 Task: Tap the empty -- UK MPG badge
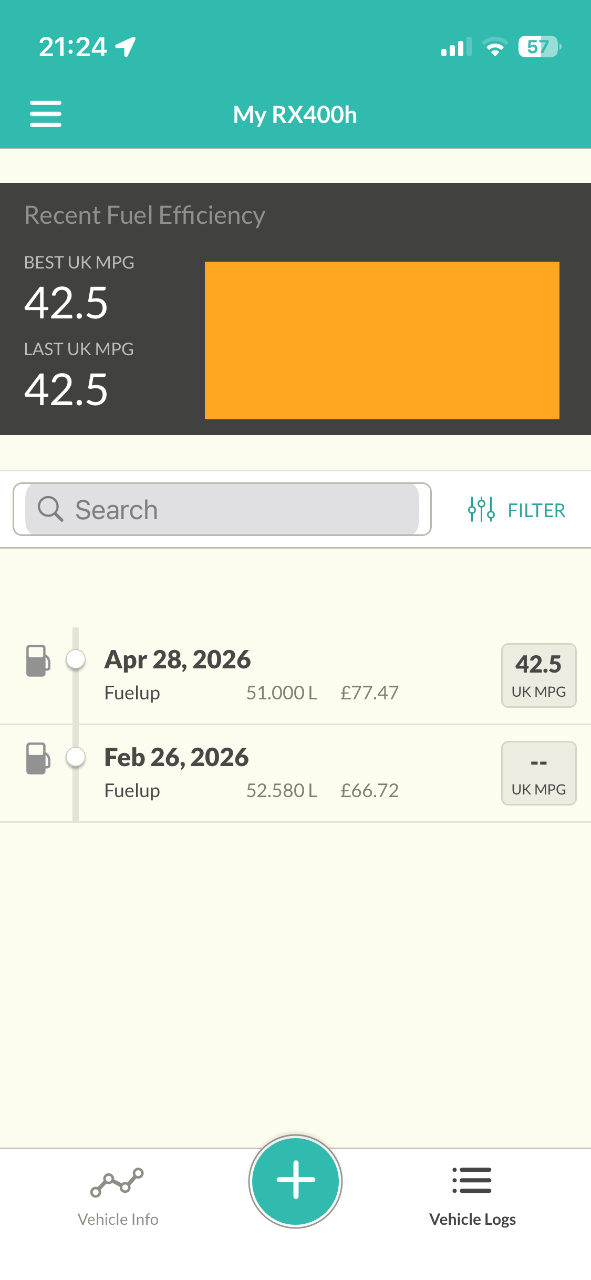(539, 773)
